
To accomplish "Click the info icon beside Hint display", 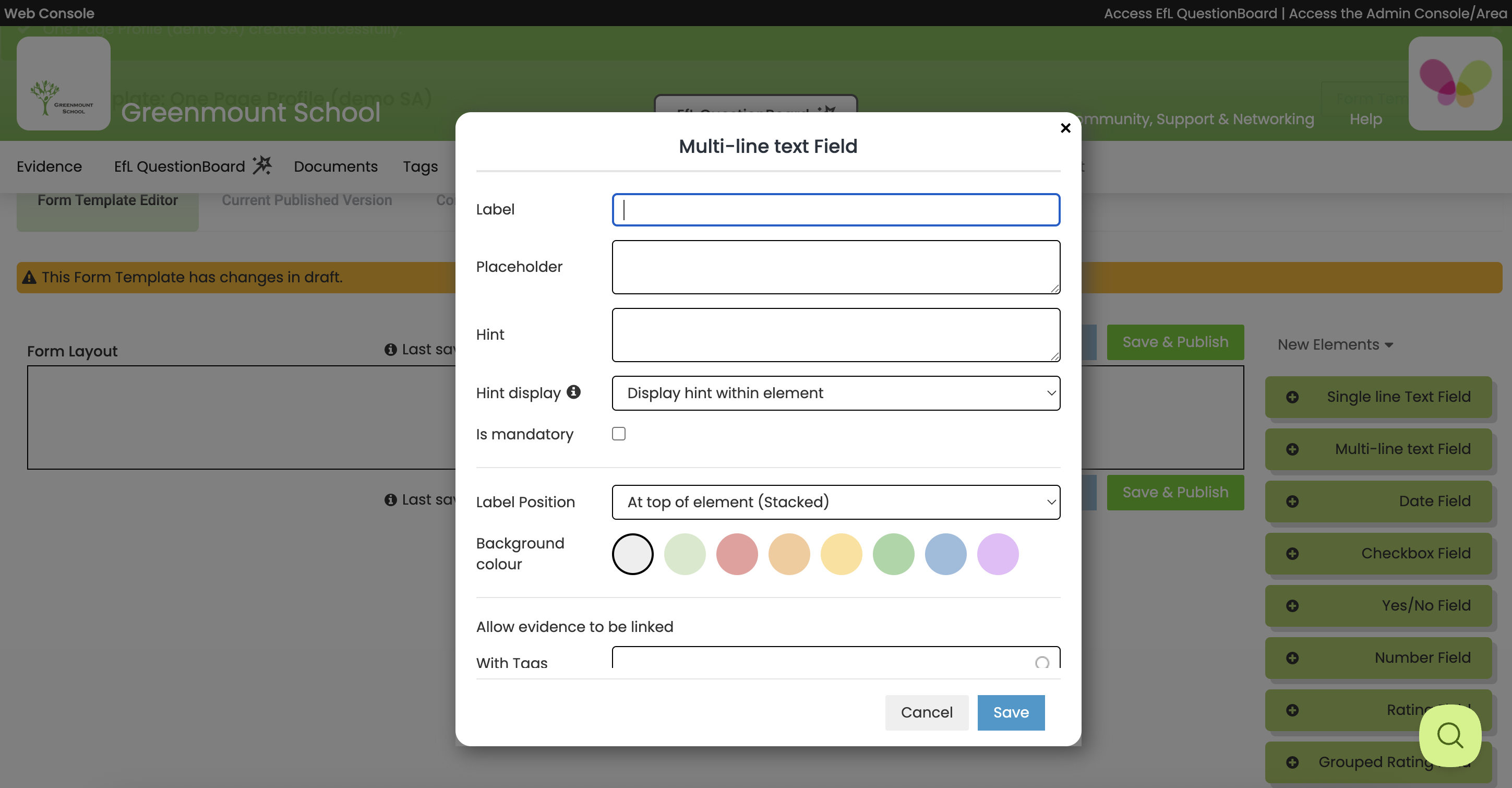I will 573,391.
